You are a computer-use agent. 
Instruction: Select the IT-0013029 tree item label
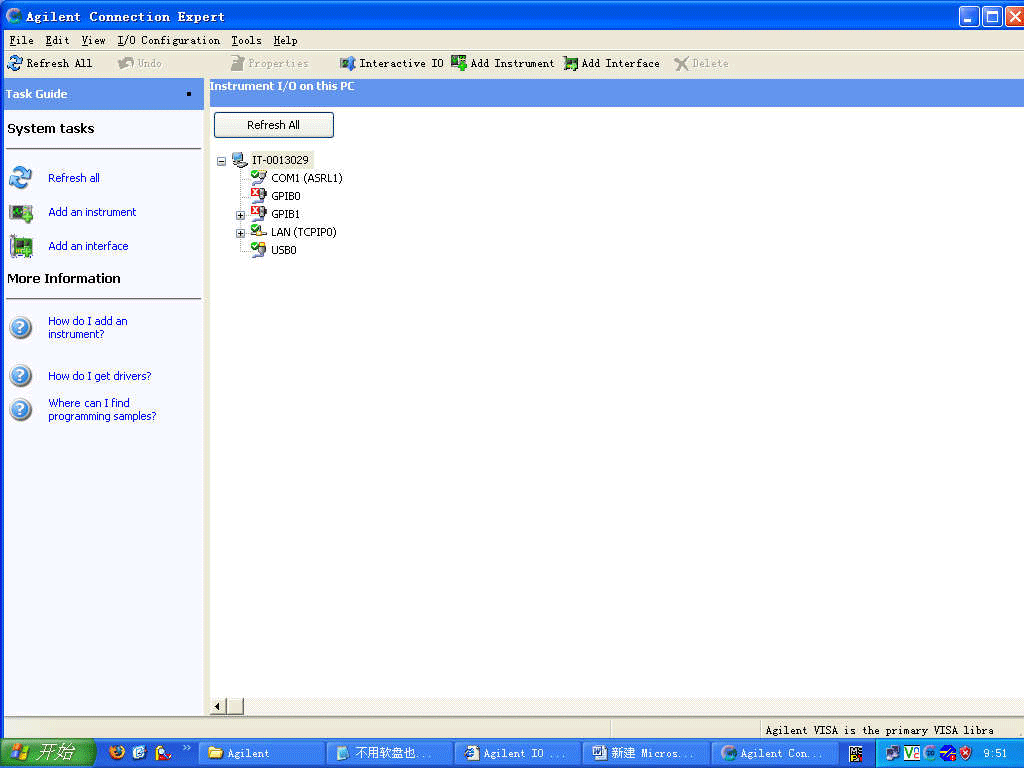tap(280, 160)
